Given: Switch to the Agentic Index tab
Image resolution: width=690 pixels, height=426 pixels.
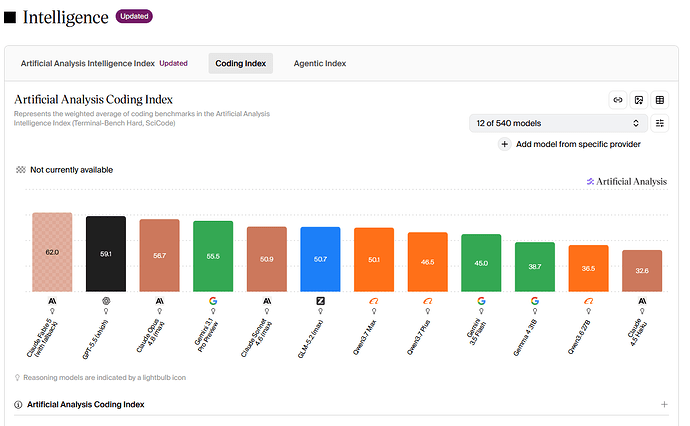Looking at the screenshot, I should click(x=320, y=63).
